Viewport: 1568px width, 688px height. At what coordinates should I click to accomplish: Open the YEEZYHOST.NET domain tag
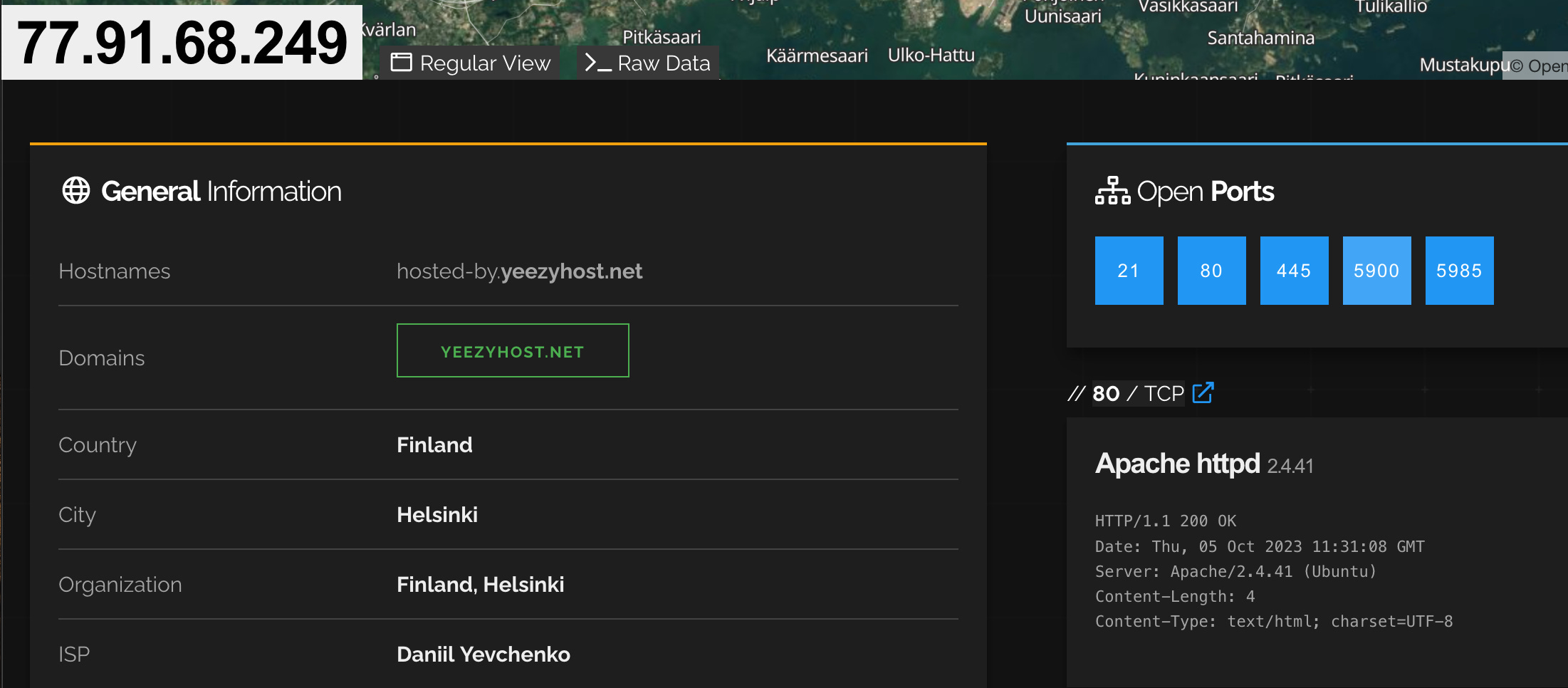point(513,350)
